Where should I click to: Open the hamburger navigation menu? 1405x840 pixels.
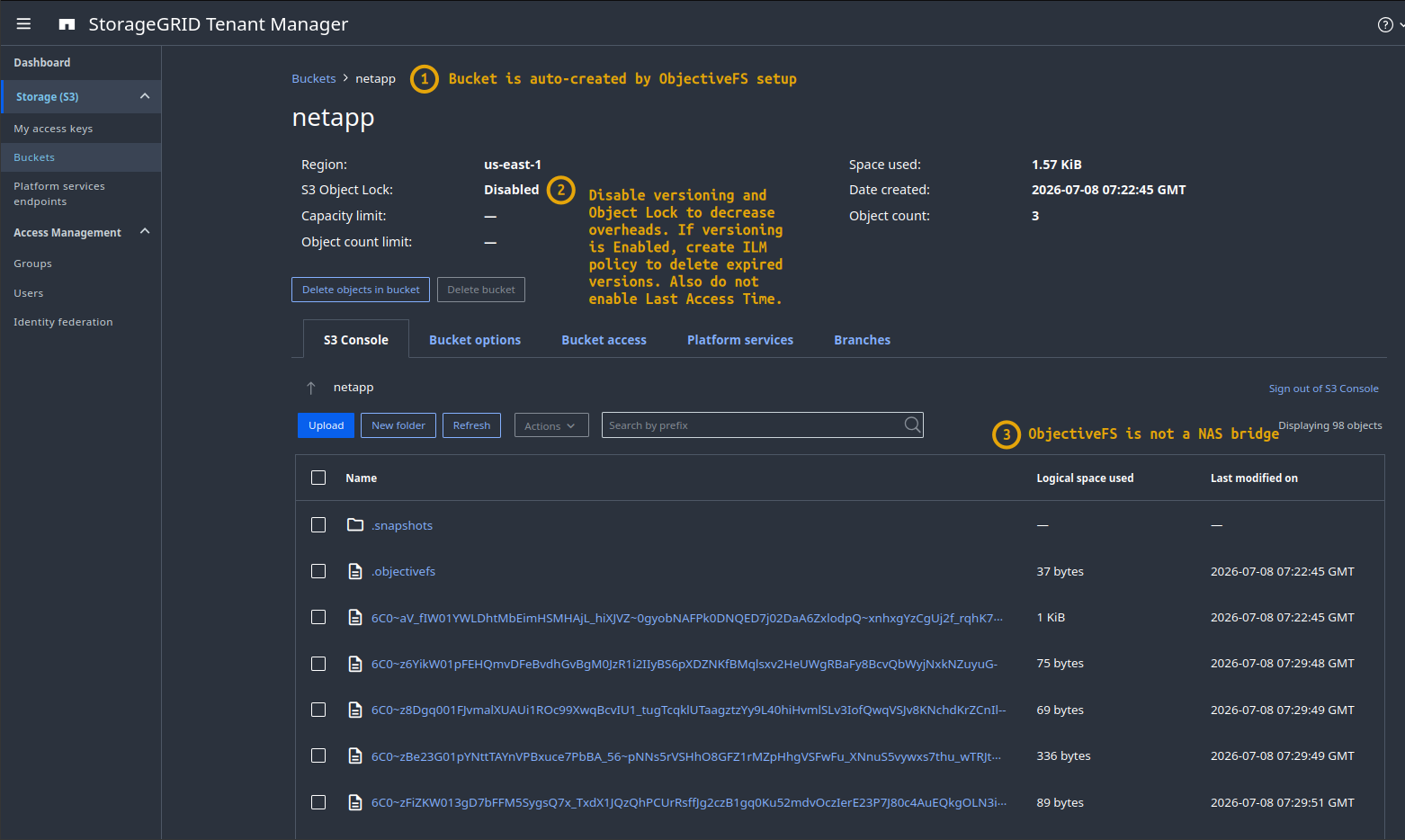[24, 24]
